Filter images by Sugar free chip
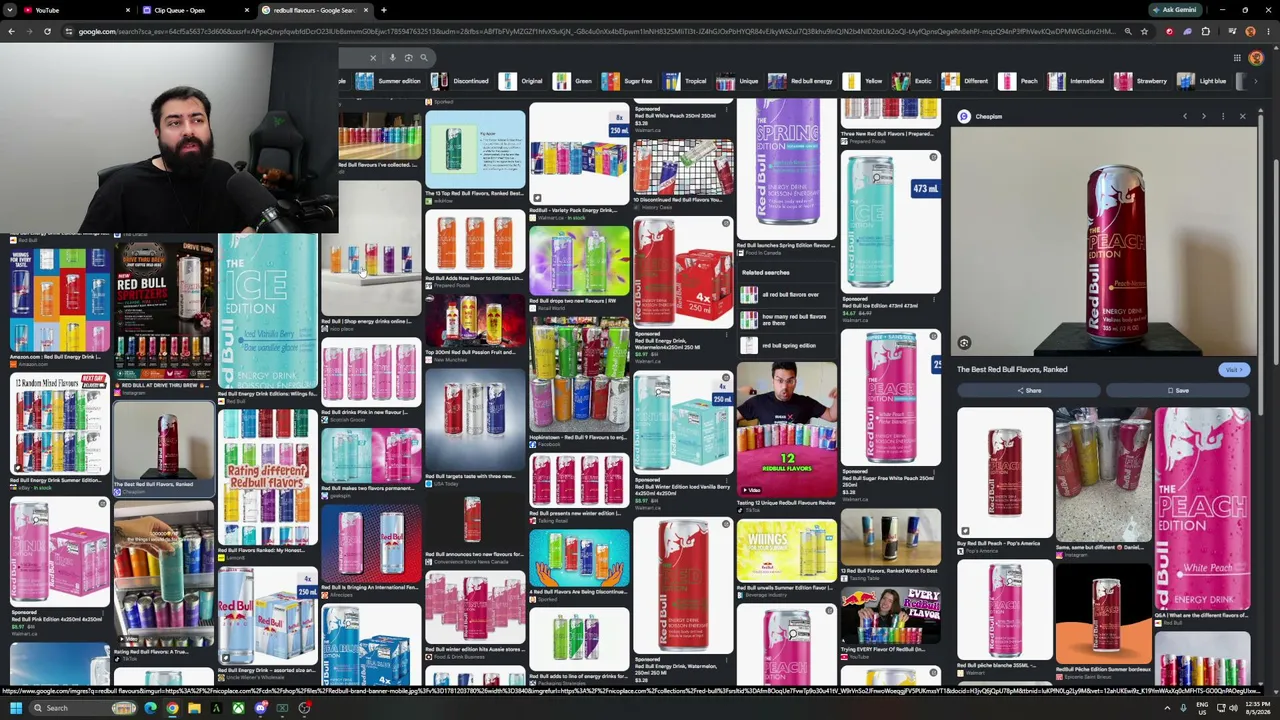 tap(628, 81)
